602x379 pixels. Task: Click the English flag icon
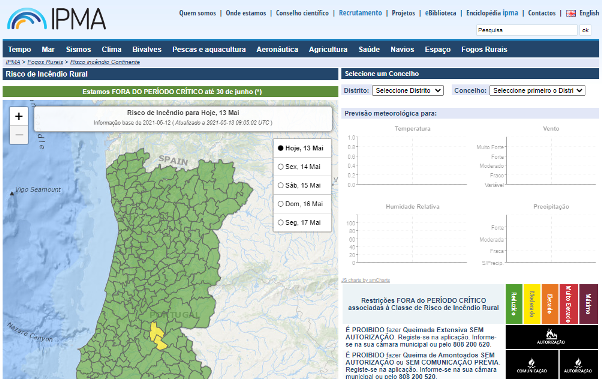coord(571,13)
